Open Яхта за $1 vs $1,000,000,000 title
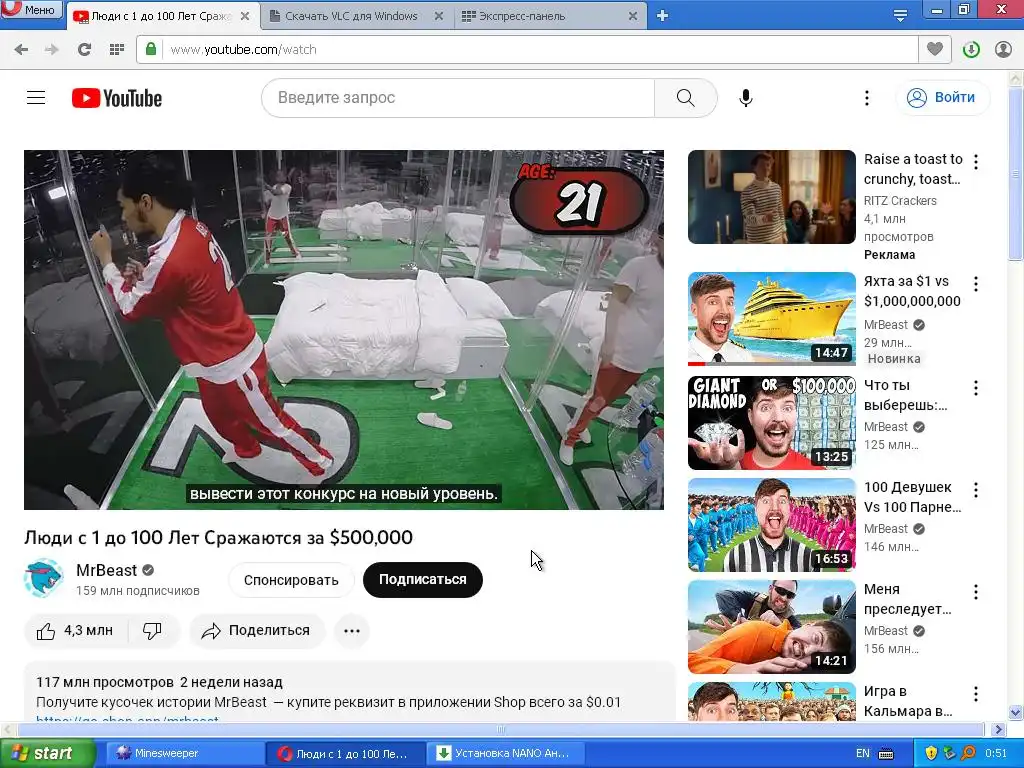This screenshot has height=768, width=1024. click(912, 291)
